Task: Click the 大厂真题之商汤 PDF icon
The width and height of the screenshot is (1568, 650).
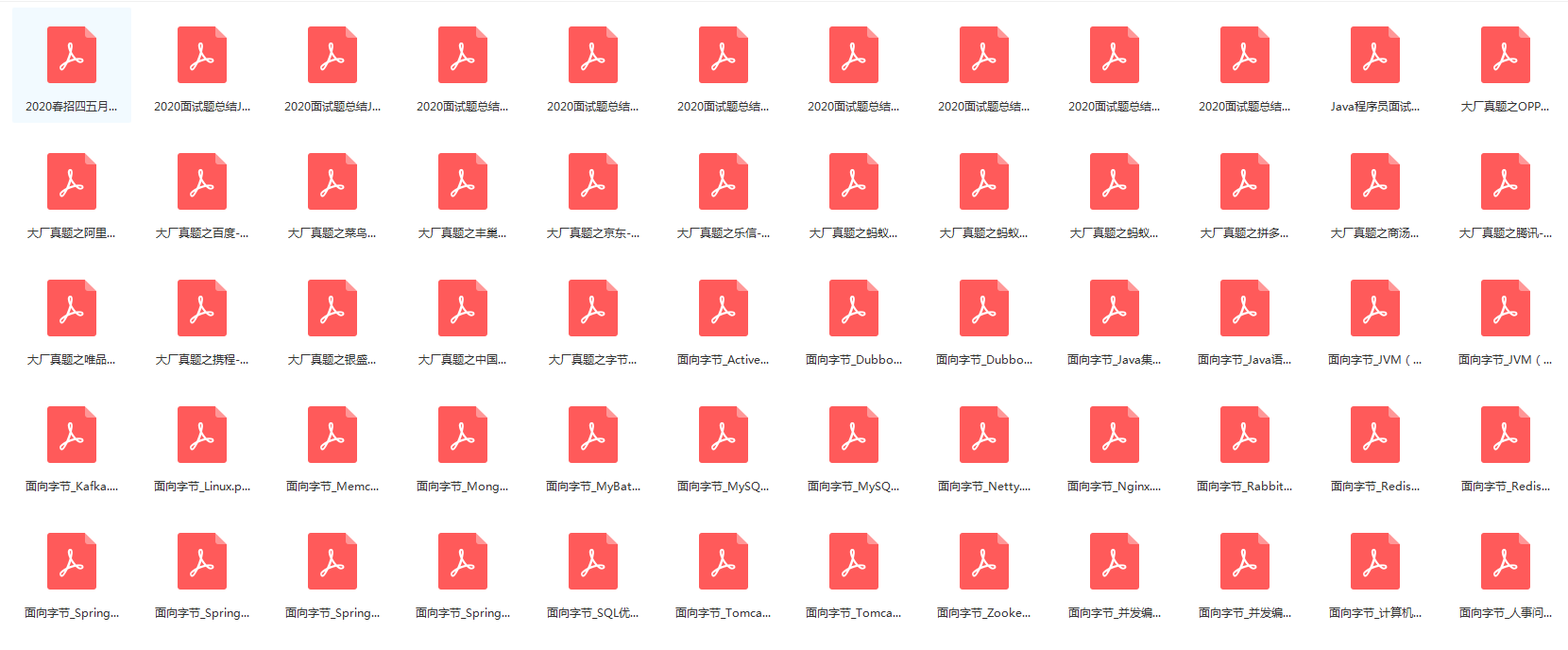Action: [x=1375, y=181]
